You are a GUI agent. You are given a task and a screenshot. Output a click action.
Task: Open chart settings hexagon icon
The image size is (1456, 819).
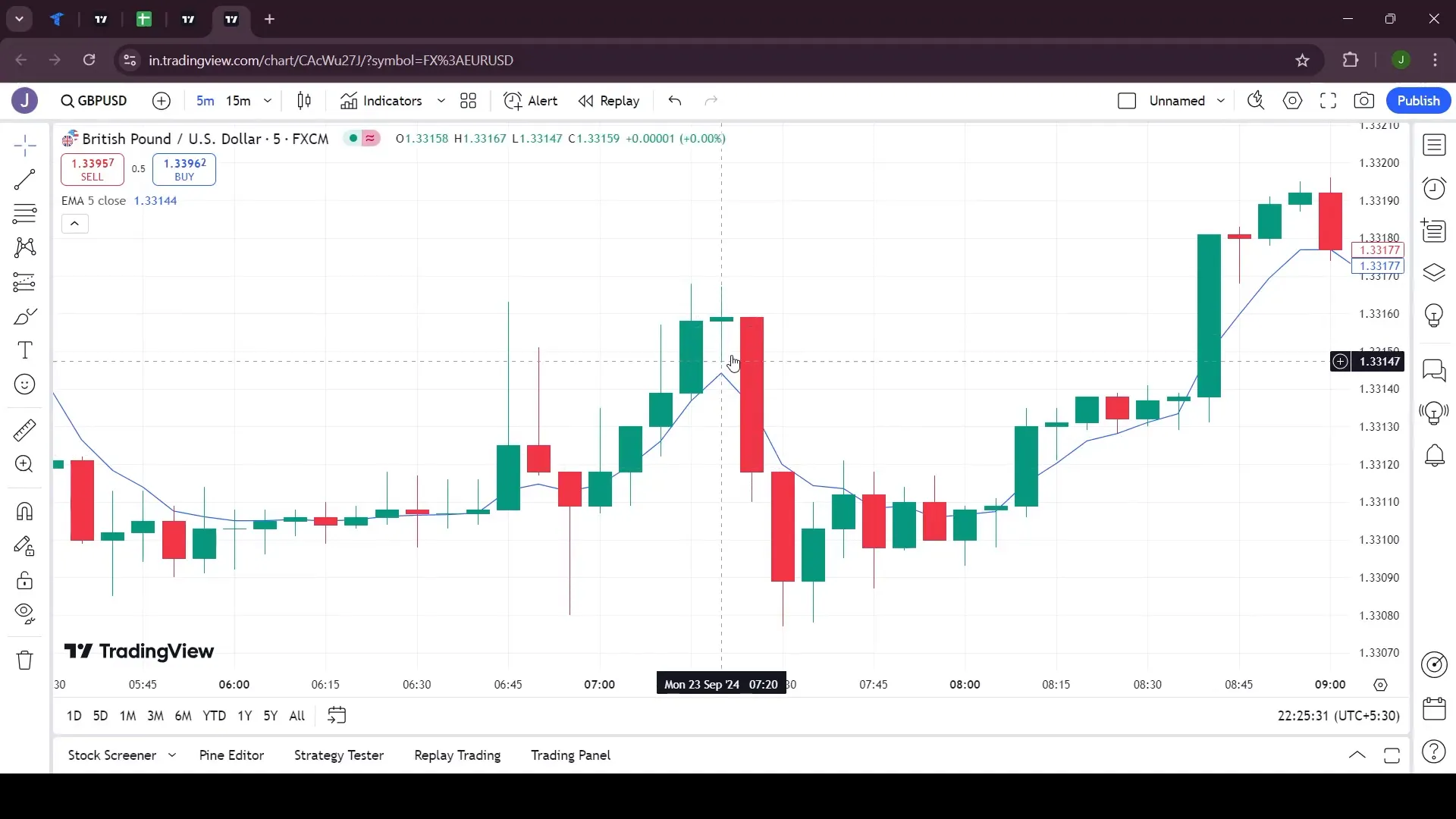1292,101
